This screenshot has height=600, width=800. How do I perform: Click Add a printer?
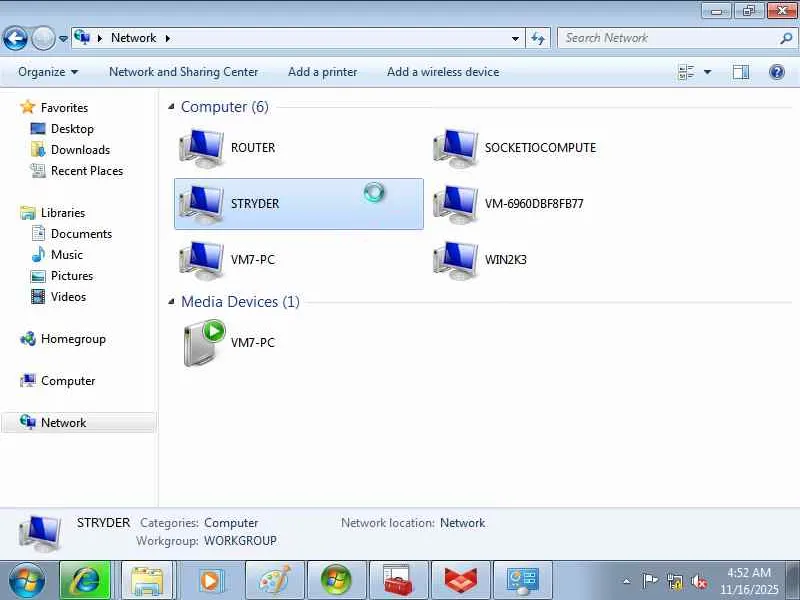pyautogui.click(x=322, y=72)
